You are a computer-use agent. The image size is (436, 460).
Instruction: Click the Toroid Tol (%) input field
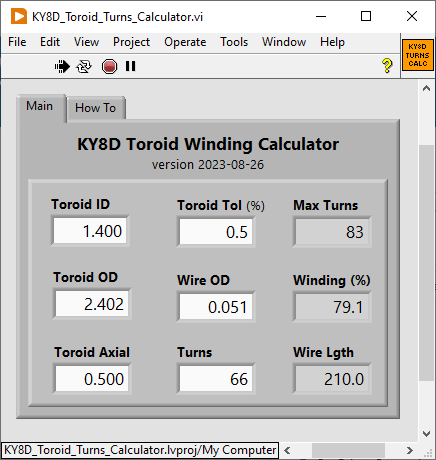point(216,232)
